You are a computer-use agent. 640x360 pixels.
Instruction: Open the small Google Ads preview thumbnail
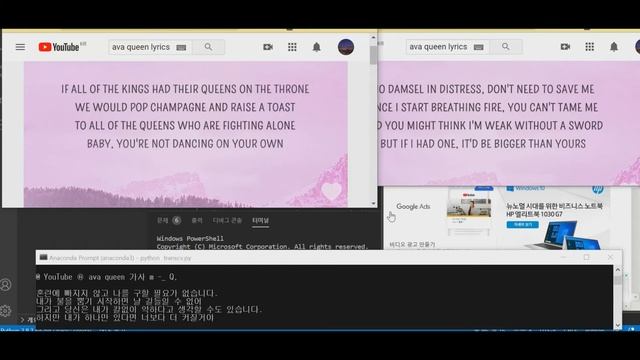pos(469,210)
